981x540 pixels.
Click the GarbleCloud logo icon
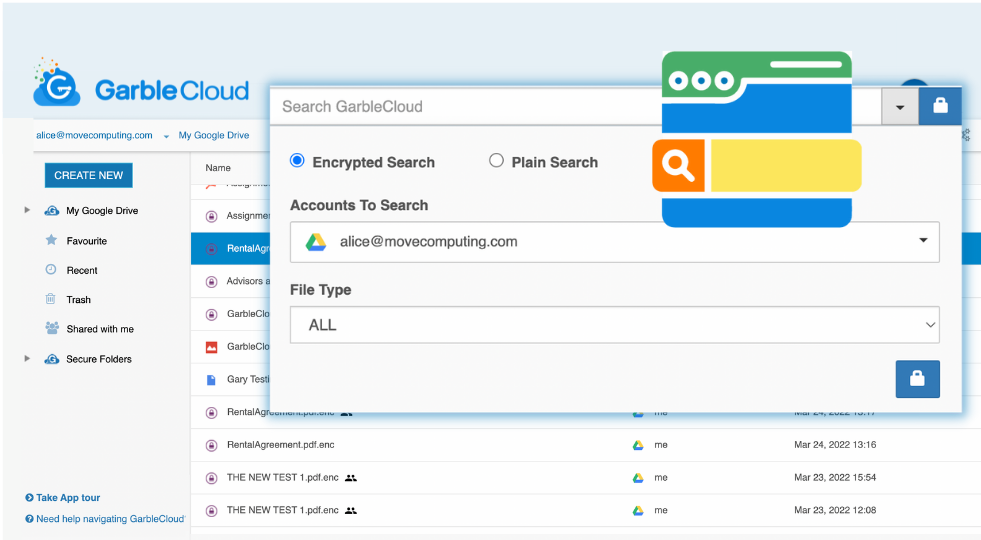[x=56, y=84]
